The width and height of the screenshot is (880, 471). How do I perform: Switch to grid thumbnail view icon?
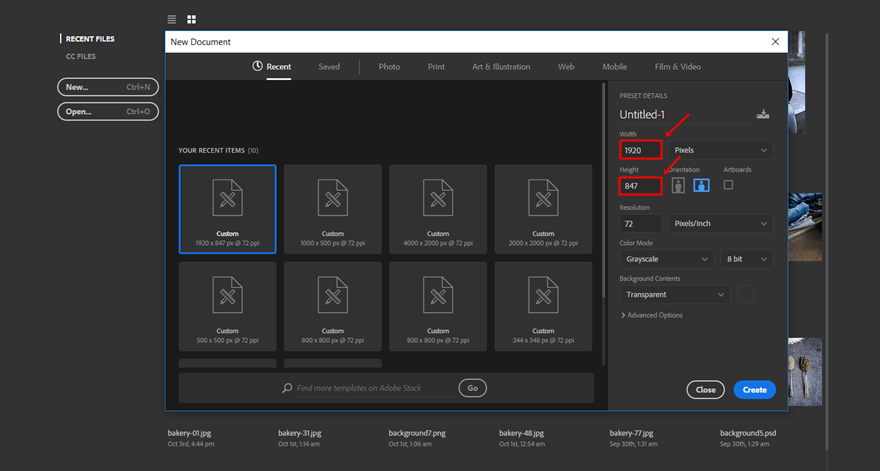click(x=191, y=20)
